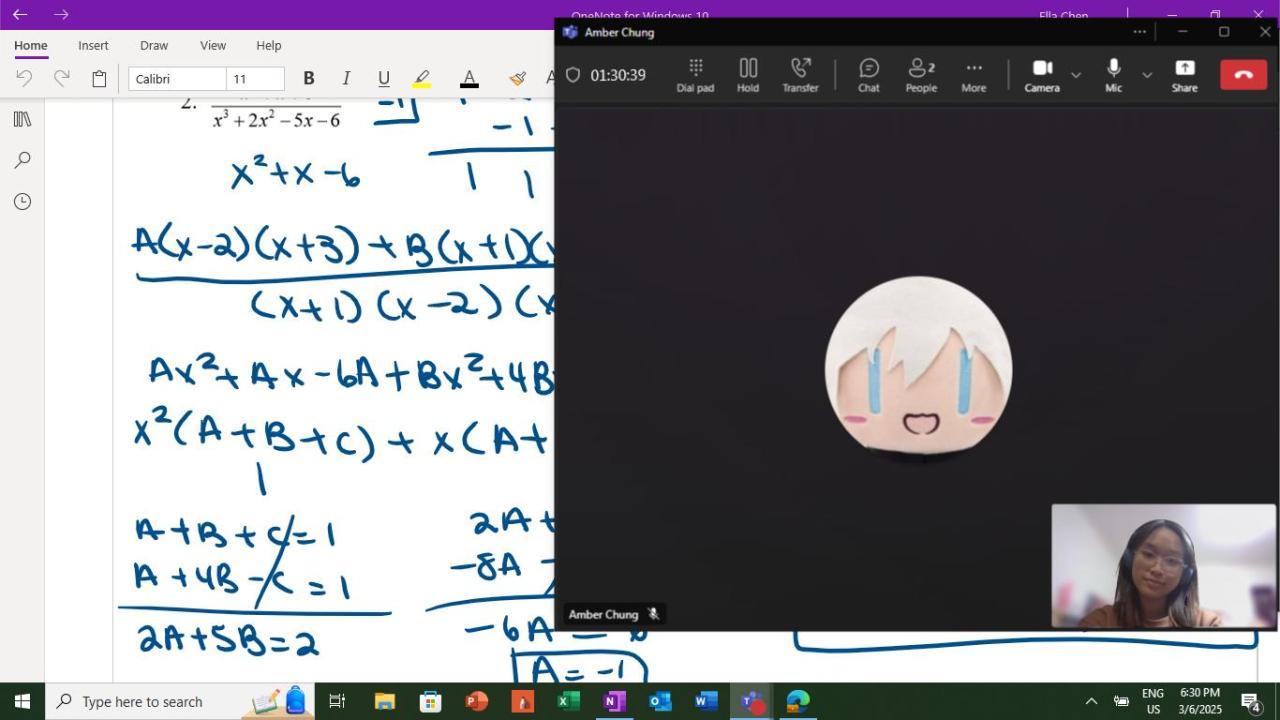
Task: Open the Draw ribbon tab
Action: (x=154, y=45)
